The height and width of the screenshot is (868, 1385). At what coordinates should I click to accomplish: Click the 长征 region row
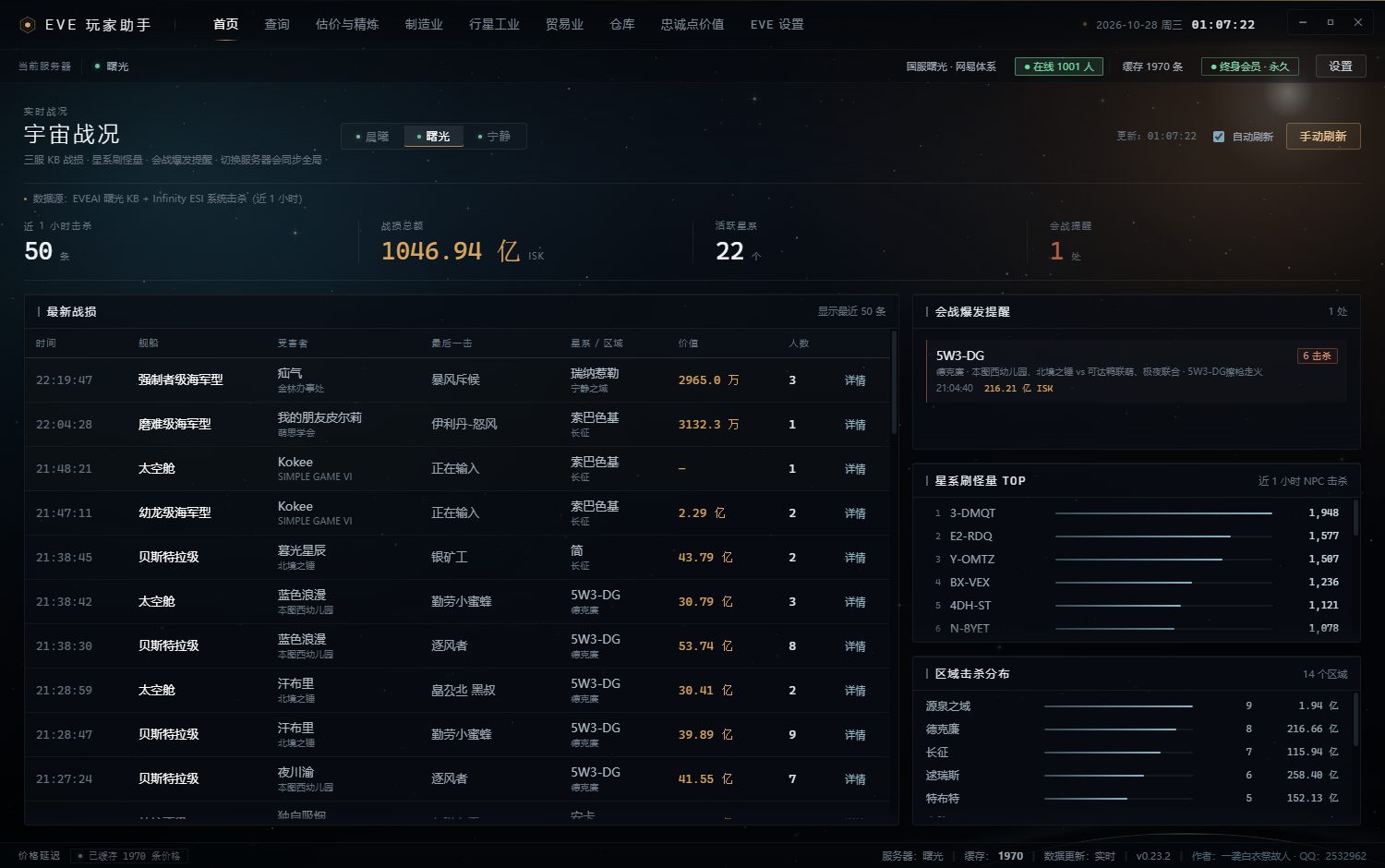(1133, 753)
